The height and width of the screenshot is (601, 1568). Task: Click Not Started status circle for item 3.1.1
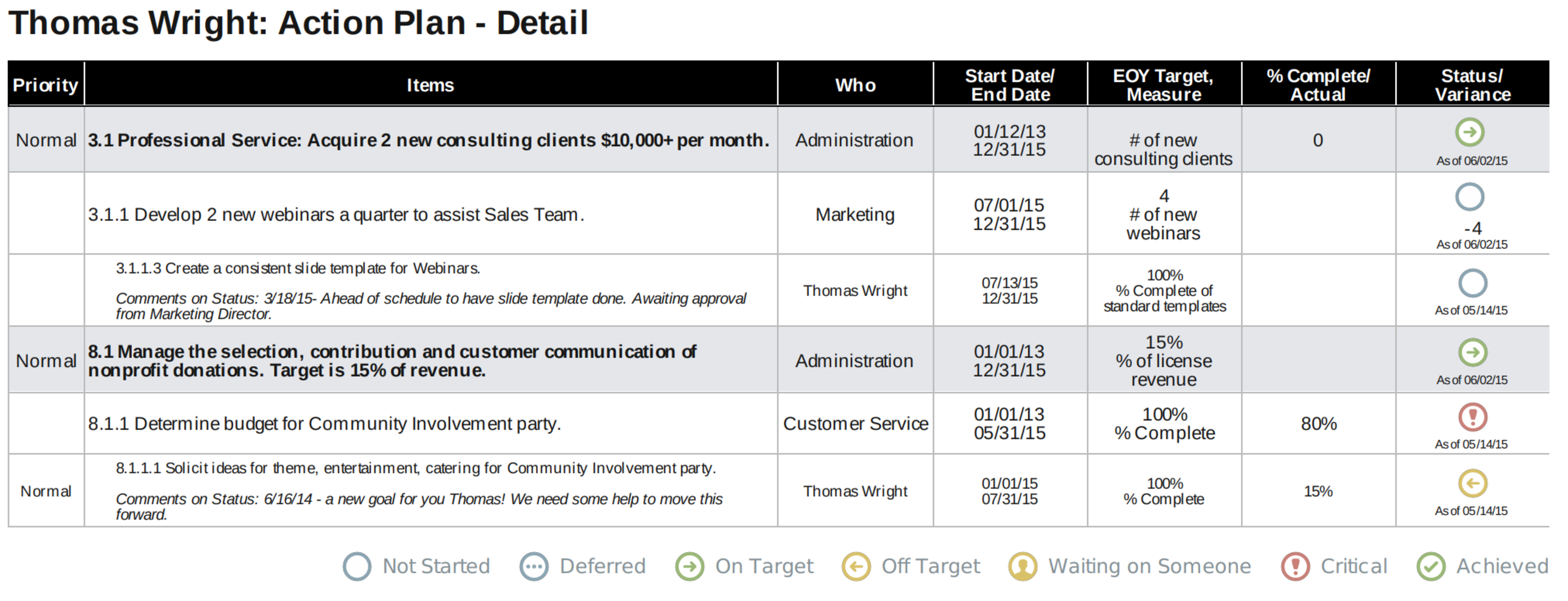click(1470, 197)
